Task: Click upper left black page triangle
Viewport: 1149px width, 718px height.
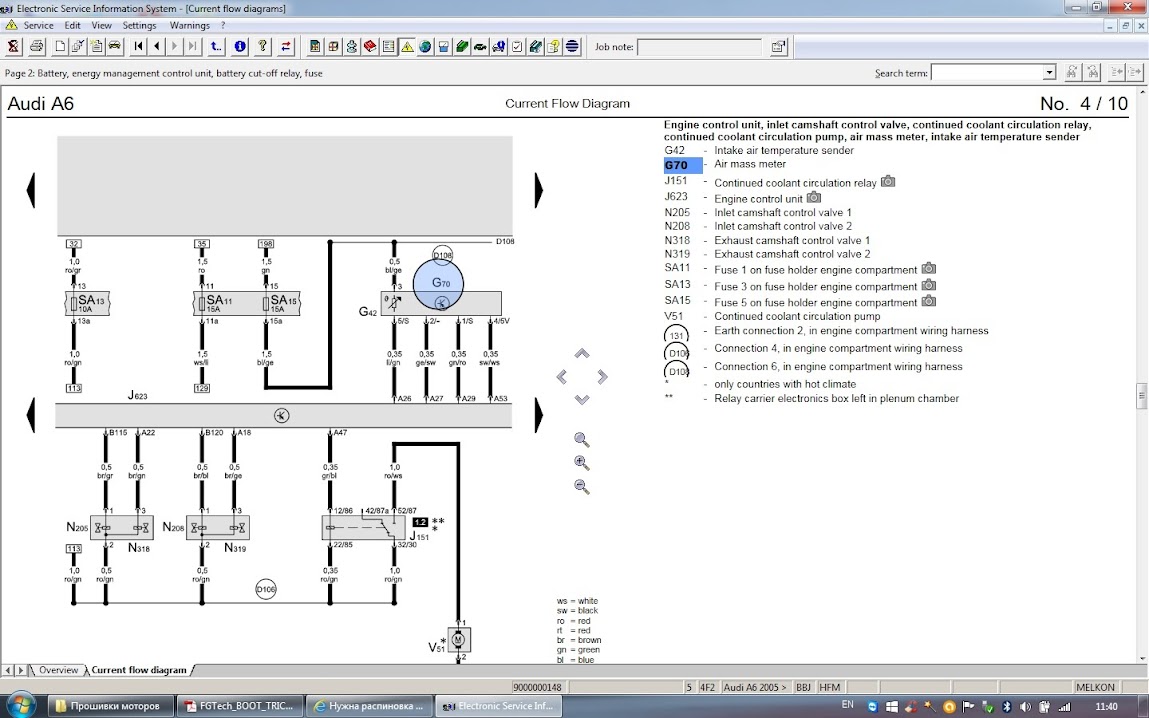Action: [31, 190]
